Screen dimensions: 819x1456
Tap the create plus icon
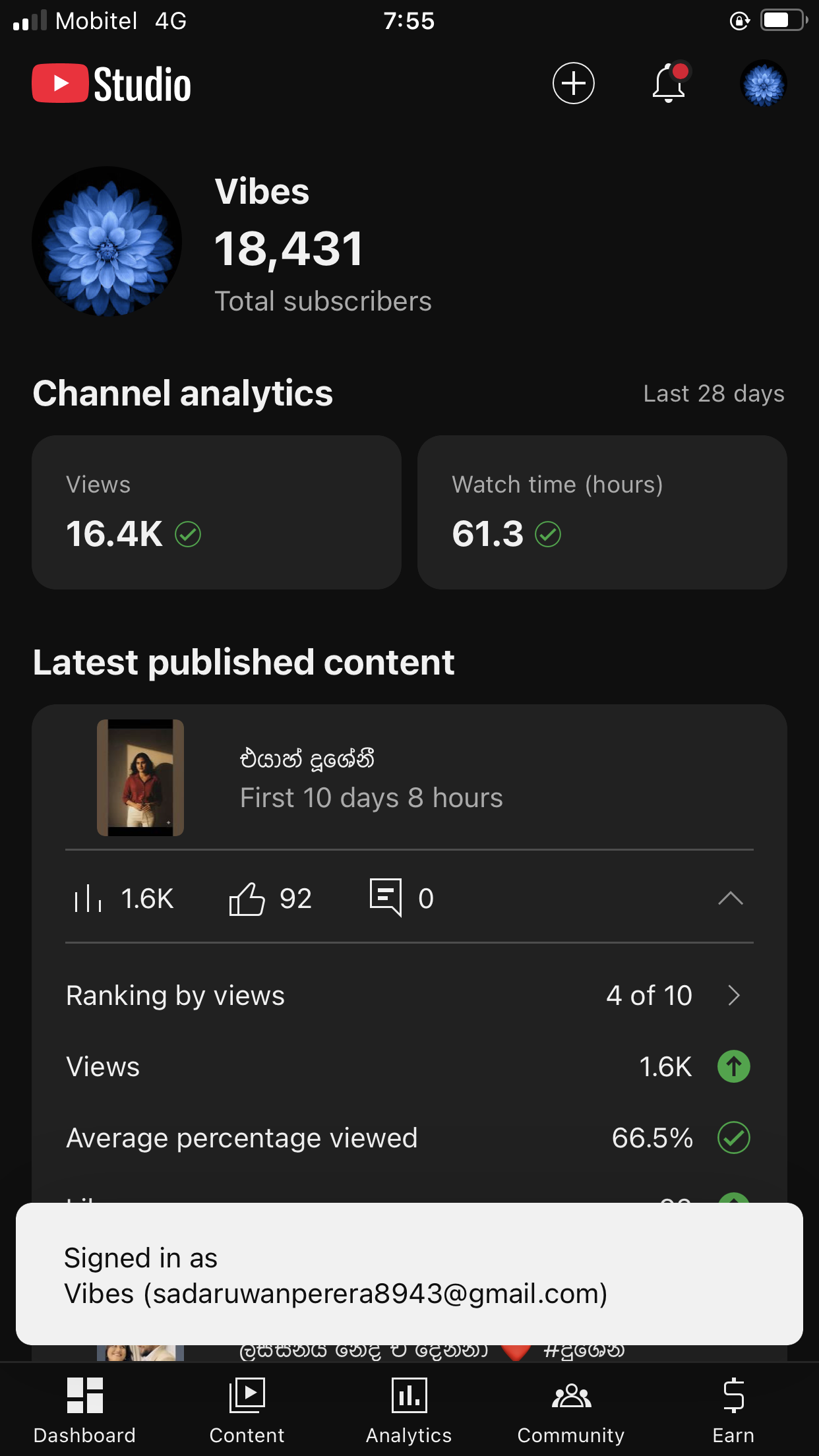point(573,84)
